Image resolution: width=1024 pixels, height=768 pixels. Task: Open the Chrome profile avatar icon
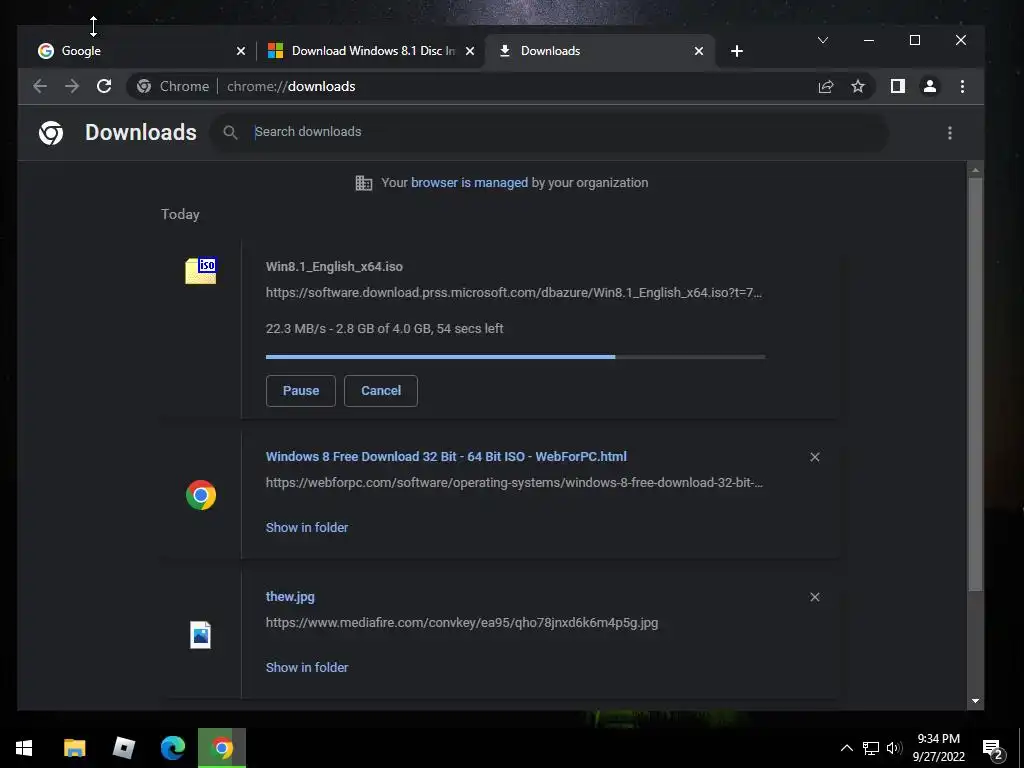[930, 86]
